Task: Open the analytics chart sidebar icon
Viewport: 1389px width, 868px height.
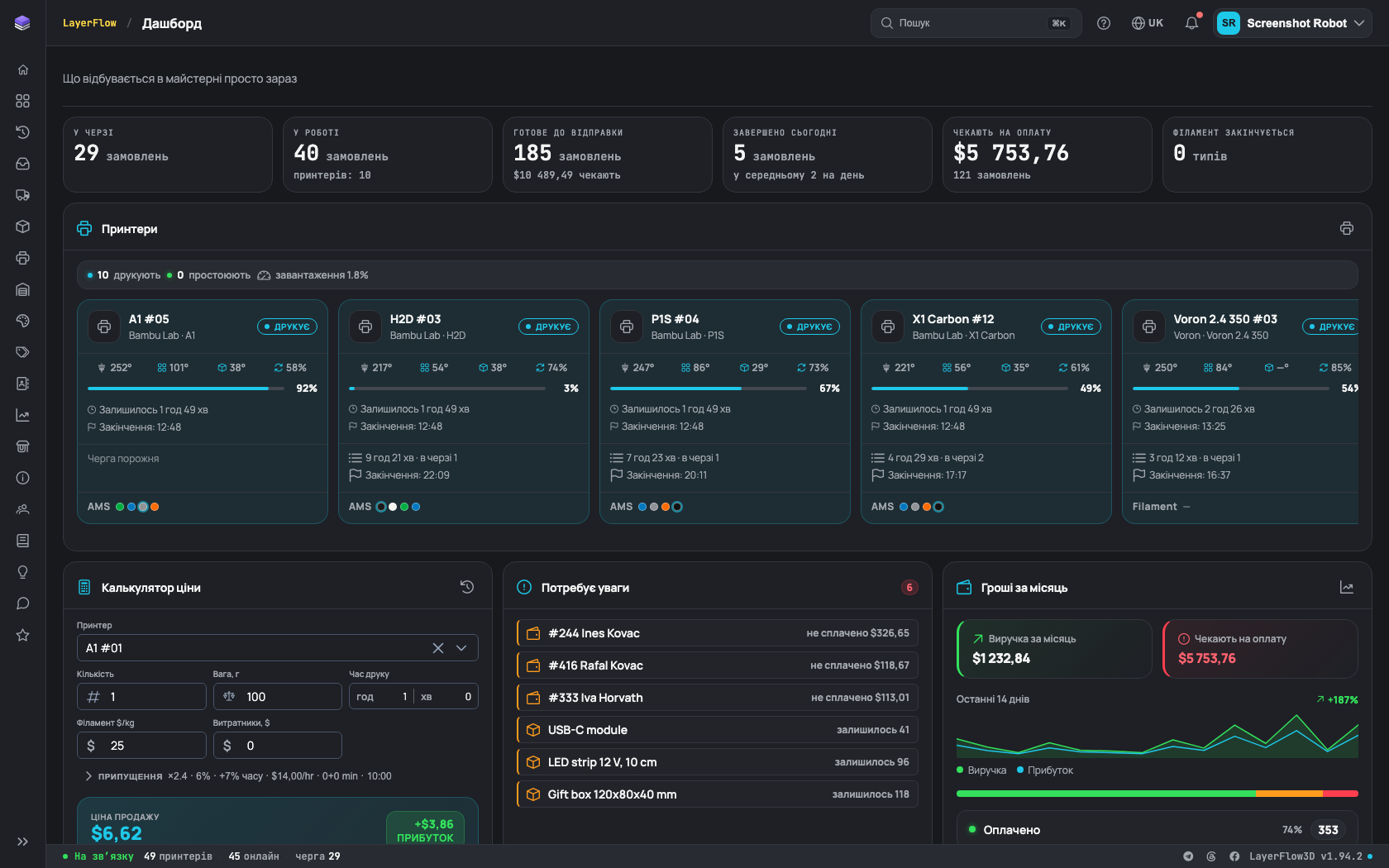Action: click(x=23, y=415)
